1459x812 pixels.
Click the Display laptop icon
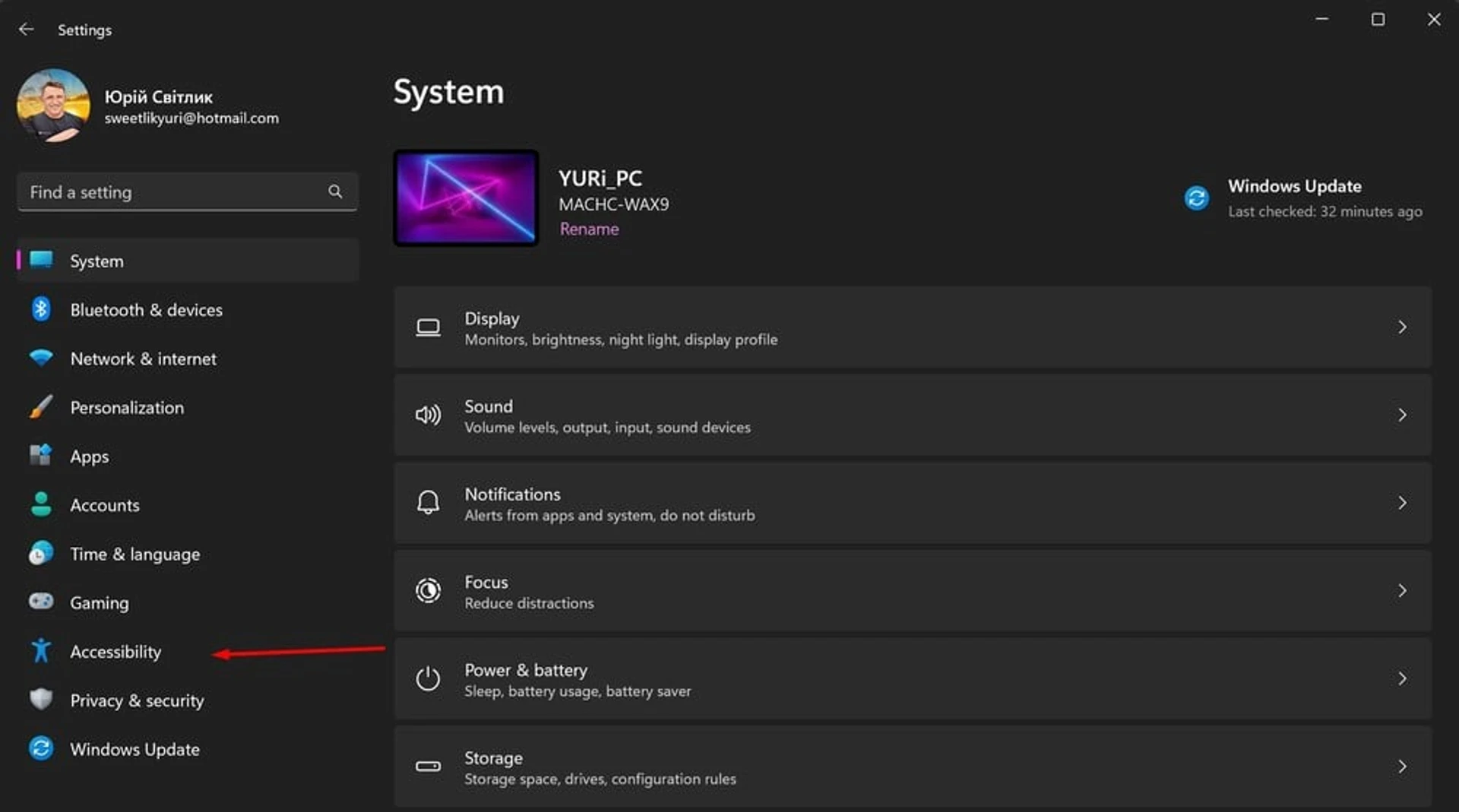428,327
